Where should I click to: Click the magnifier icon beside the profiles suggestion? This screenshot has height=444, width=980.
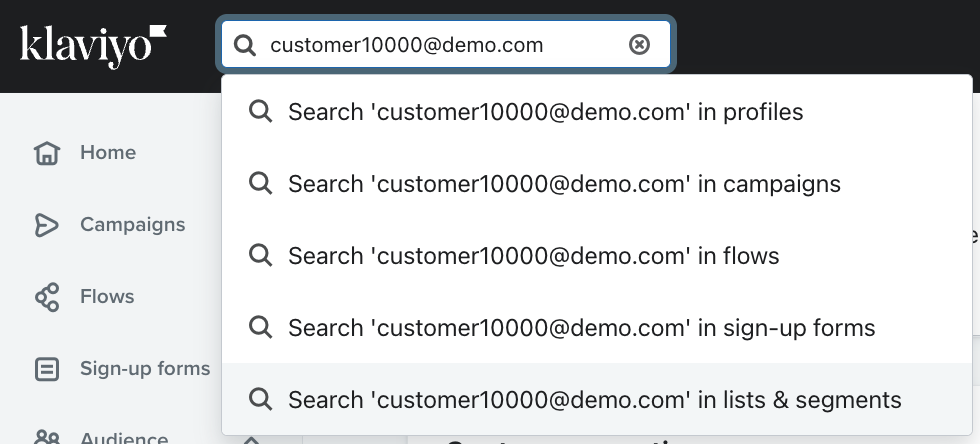tap(260, 112)
